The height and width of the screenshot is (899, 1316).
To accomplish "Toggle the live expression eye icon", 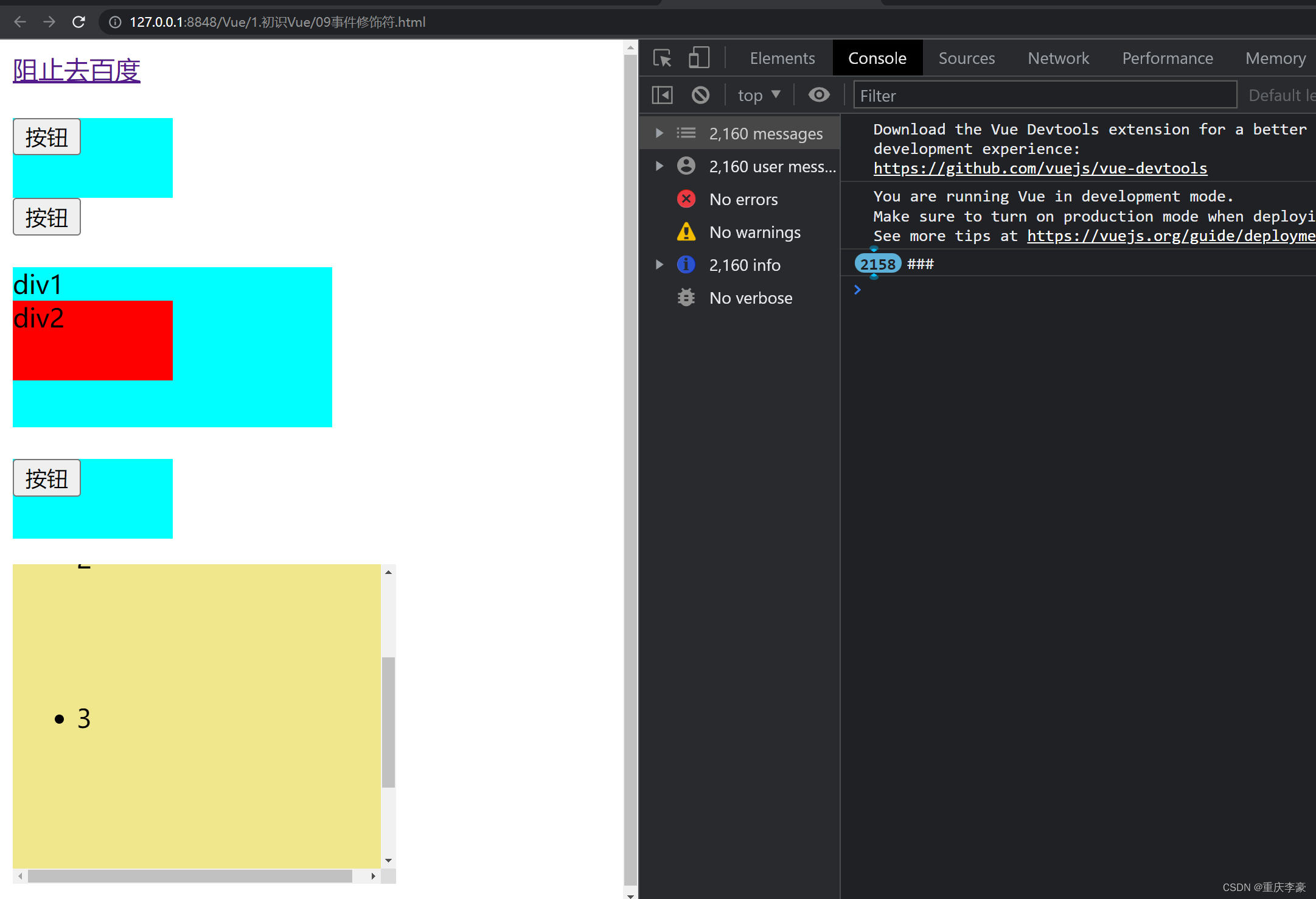I will 818,96.
